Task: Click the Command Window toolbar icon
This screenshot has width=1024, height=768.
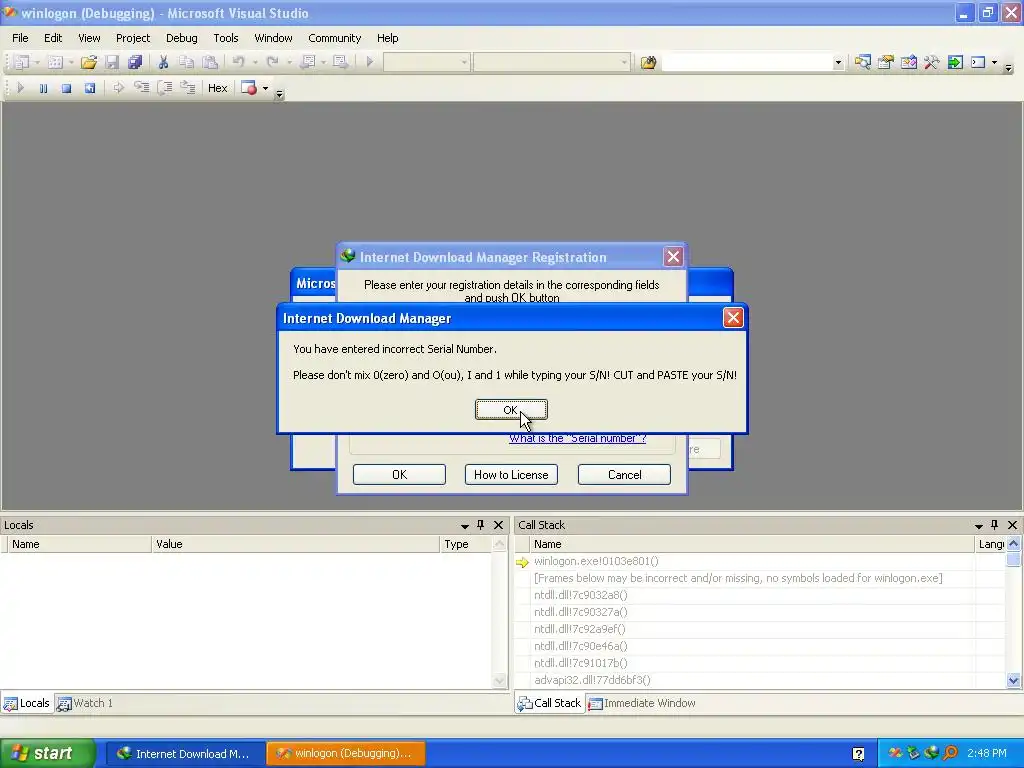Action: 978,62
